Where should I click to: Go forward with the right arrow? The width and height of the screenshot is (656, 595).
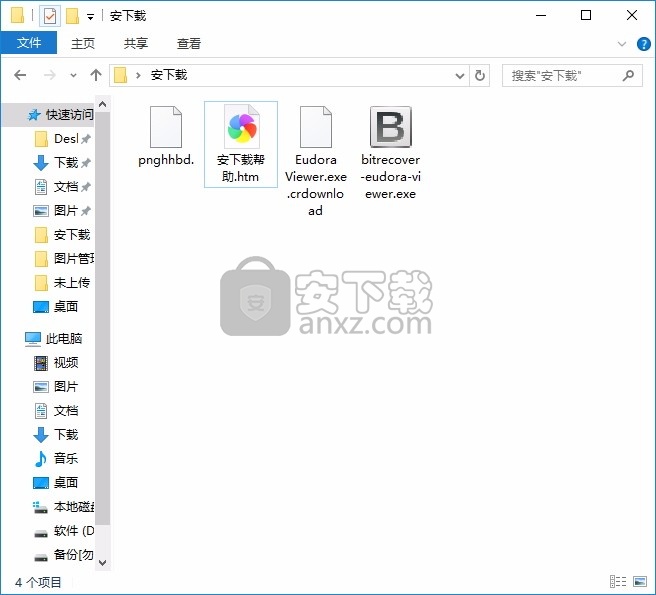pyautogui.click(x=49, y=75)
